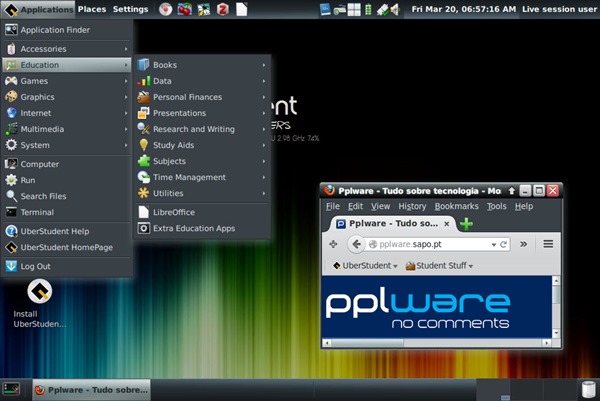Expand the Research and Writing arrow
Screen dimensions: 600x401
tap(264, 129)
